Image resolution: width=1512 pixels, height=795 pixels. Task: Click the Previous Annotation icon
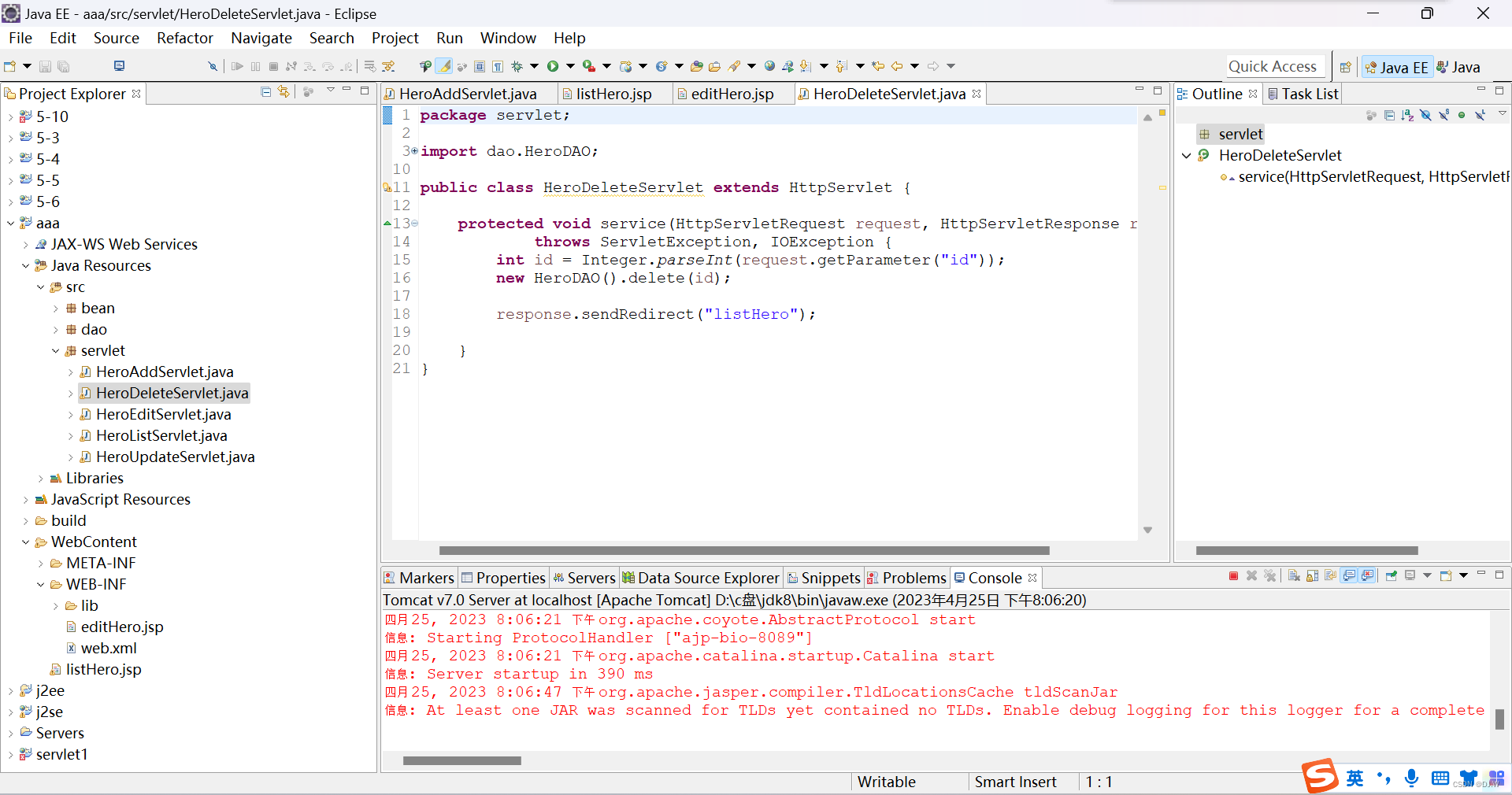click(x=842, y=66)
